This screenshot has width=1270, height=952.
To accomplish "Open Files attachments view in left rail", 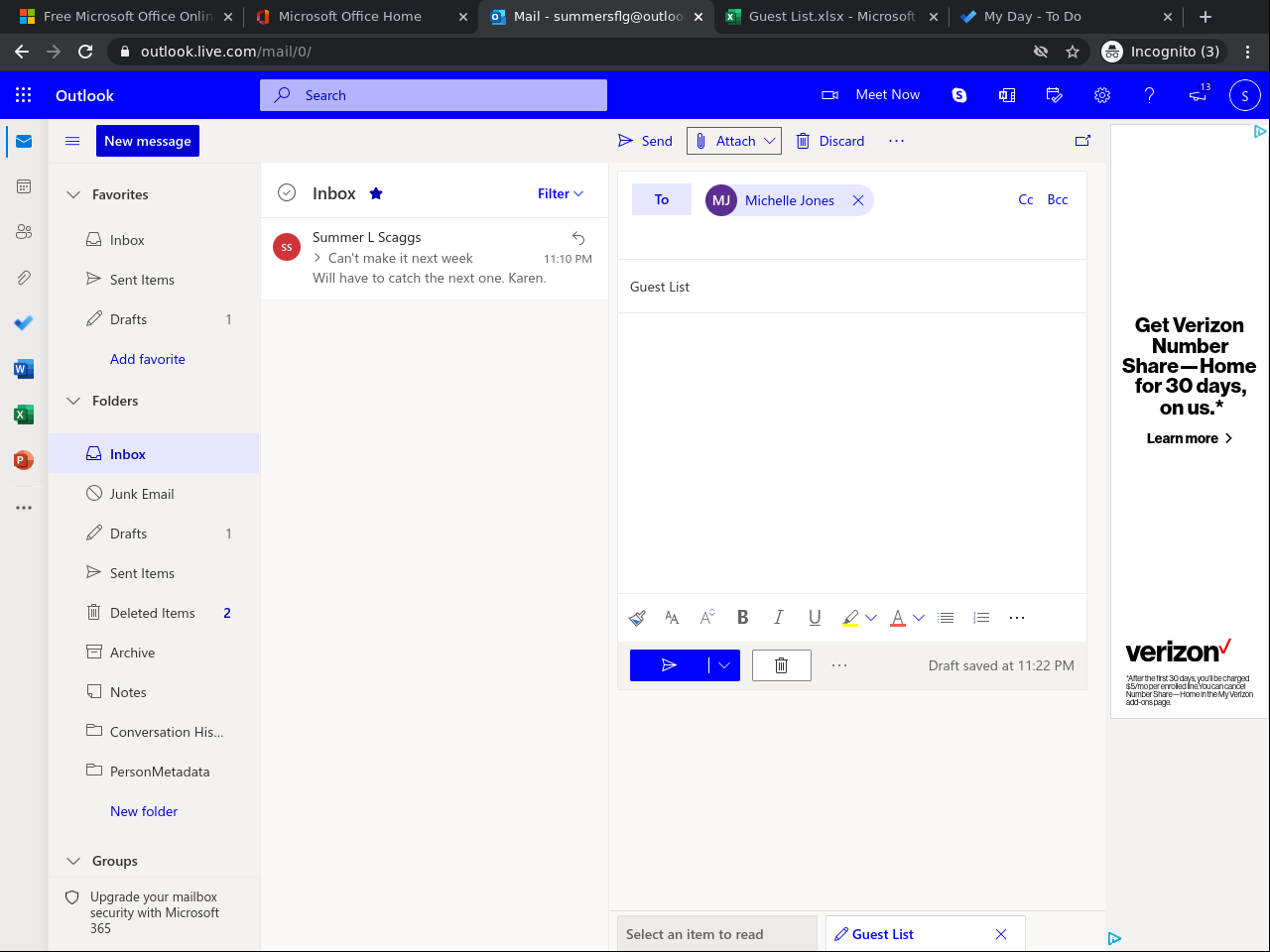I will [x=24, y=278].
